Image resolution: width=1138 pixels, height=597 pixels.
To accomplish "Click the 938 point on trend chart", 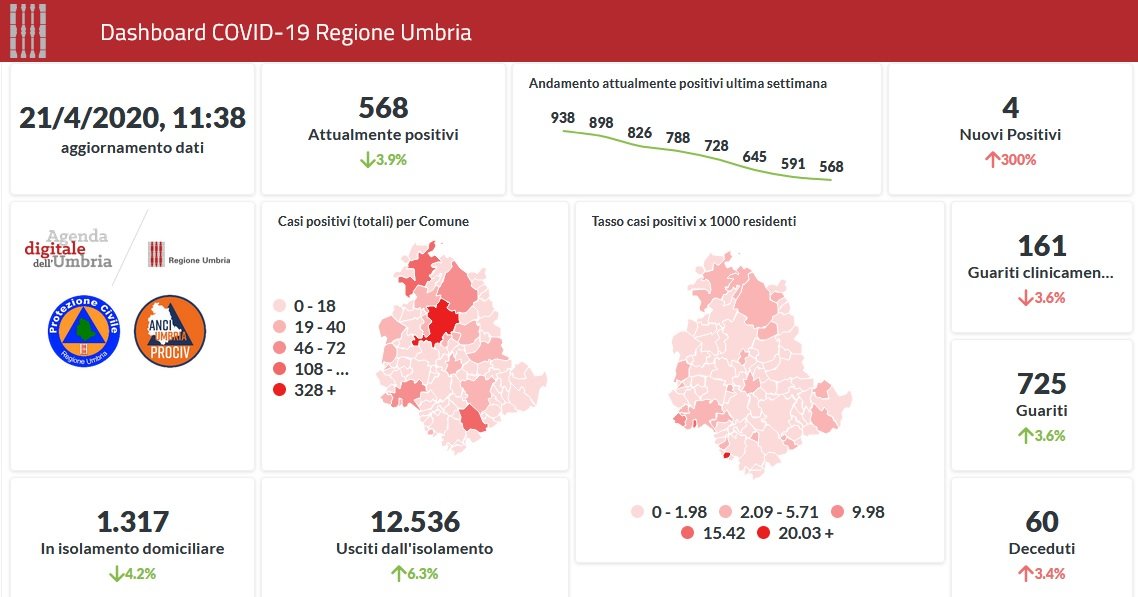I will pyautogui.click(x=563, y=132).
